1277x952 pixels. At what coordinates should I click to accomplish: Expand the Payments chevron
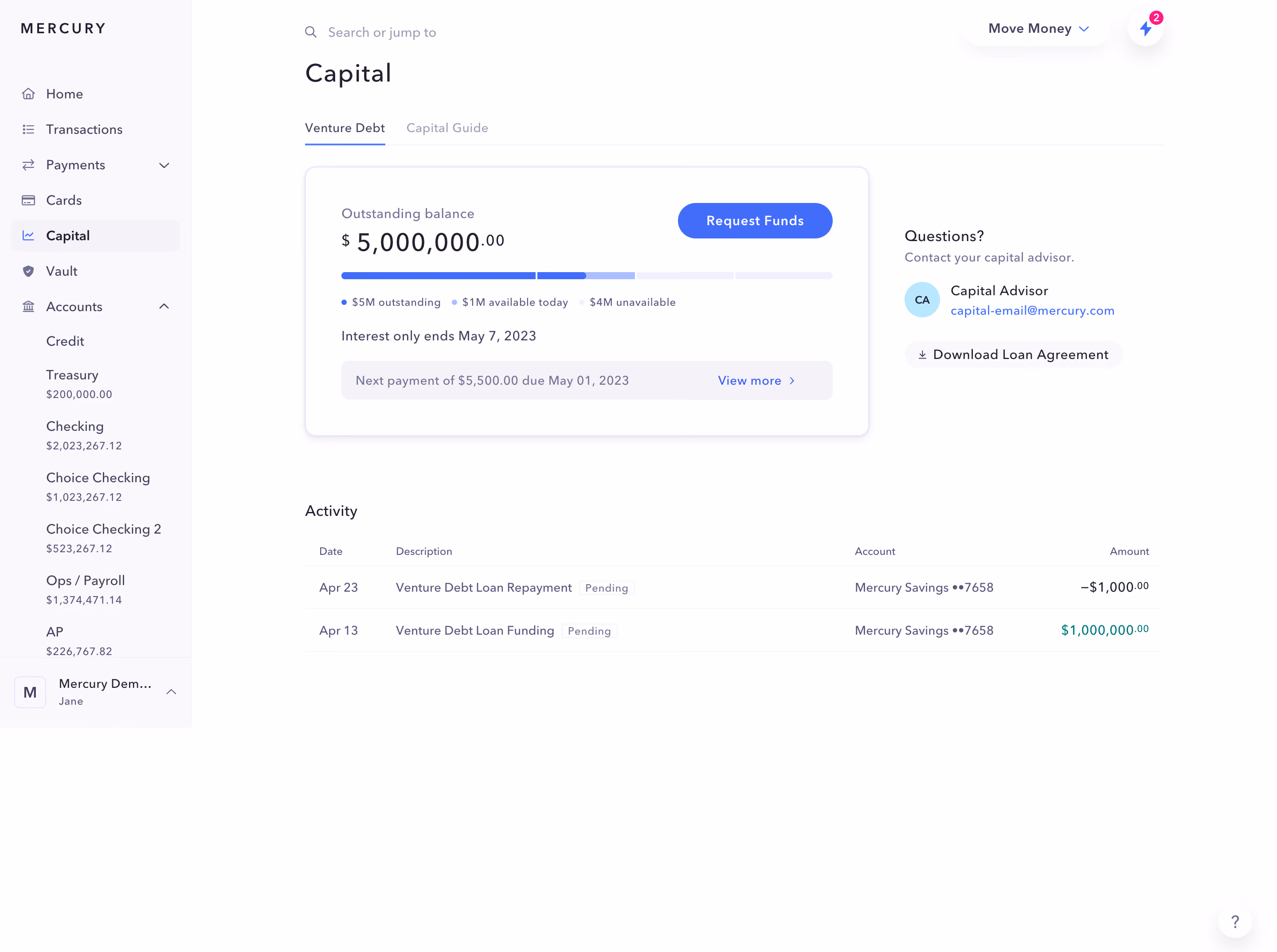tap(165, 165)
